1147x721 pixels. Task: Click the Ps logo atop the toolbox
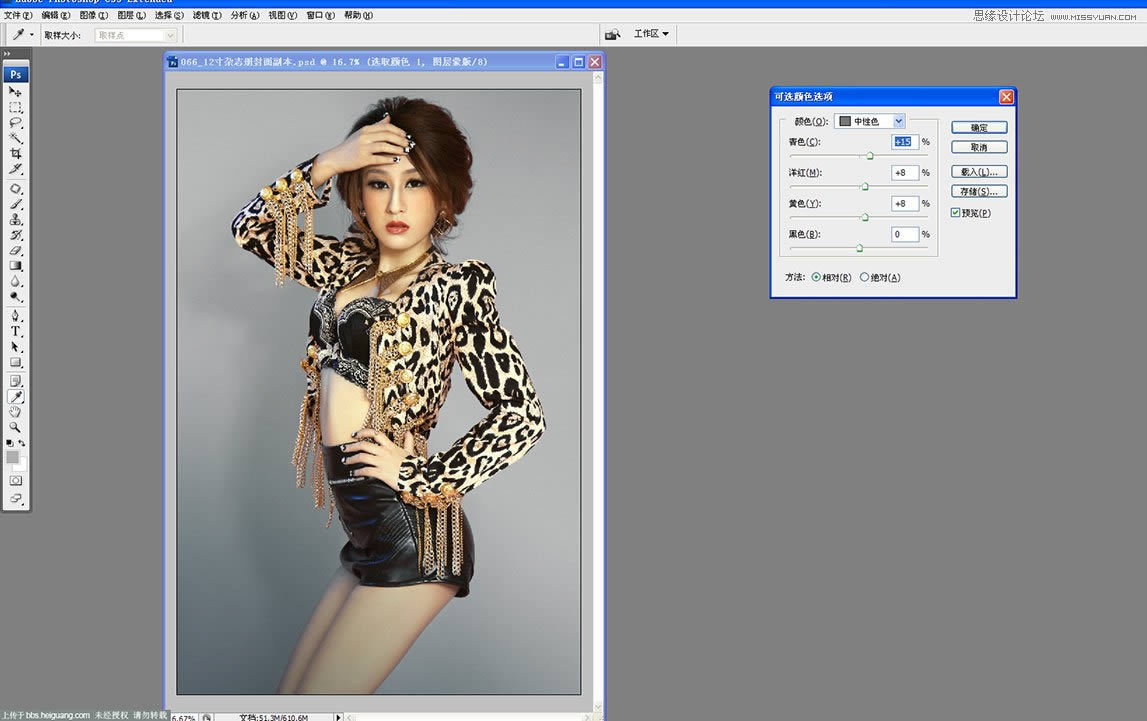(15, 74)
